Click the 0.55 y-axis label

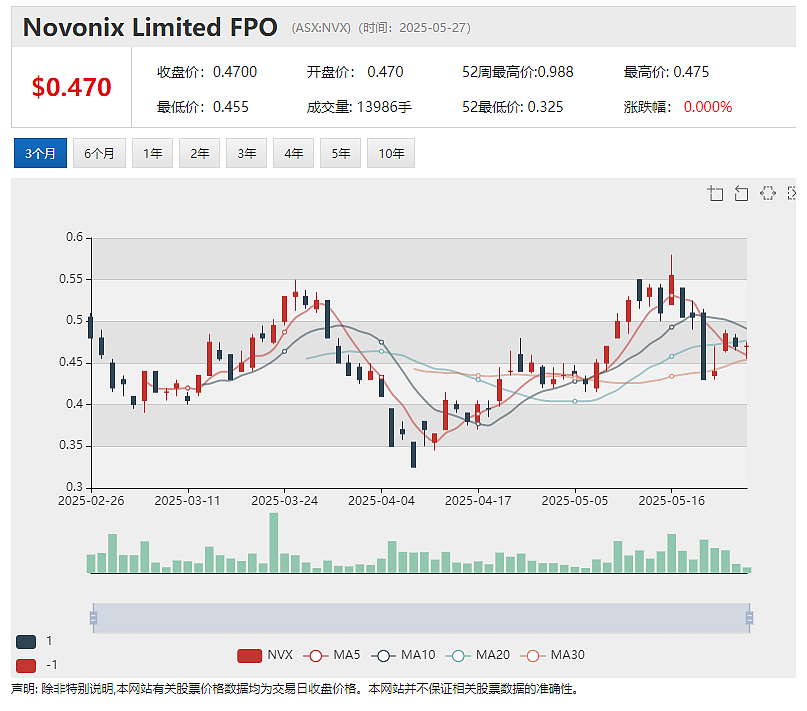[71, 279]
